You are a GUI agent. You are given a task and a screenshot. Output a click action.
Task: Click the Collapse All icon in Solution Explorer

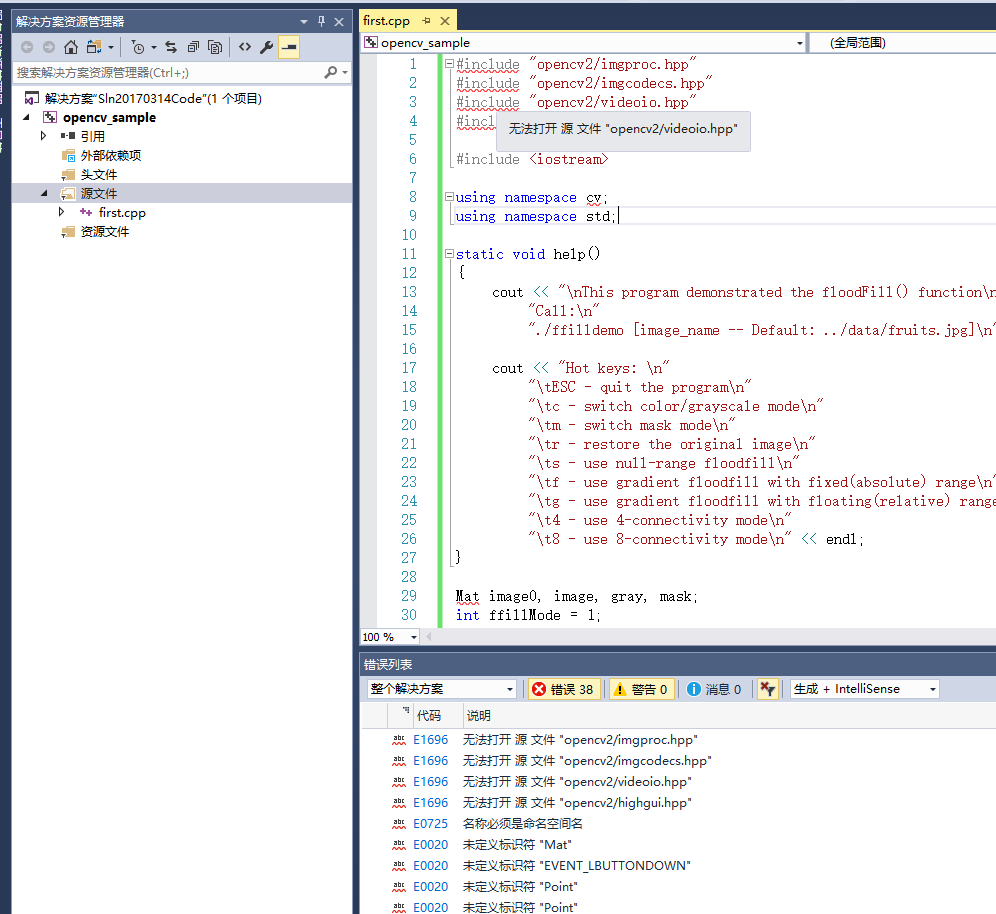pos(192,47)
